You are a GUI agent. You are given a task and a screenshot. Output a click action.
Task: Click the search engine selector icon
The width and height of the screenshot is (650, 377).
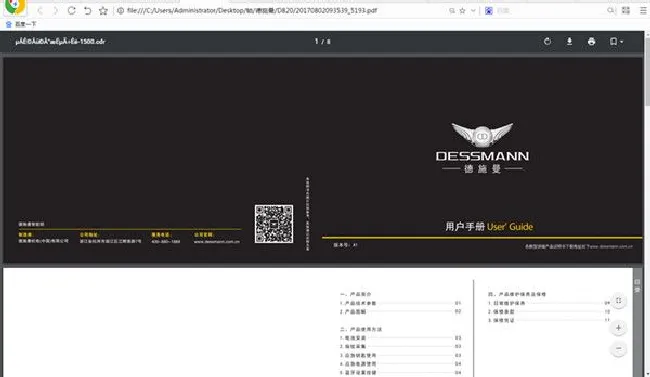point(489,11)
